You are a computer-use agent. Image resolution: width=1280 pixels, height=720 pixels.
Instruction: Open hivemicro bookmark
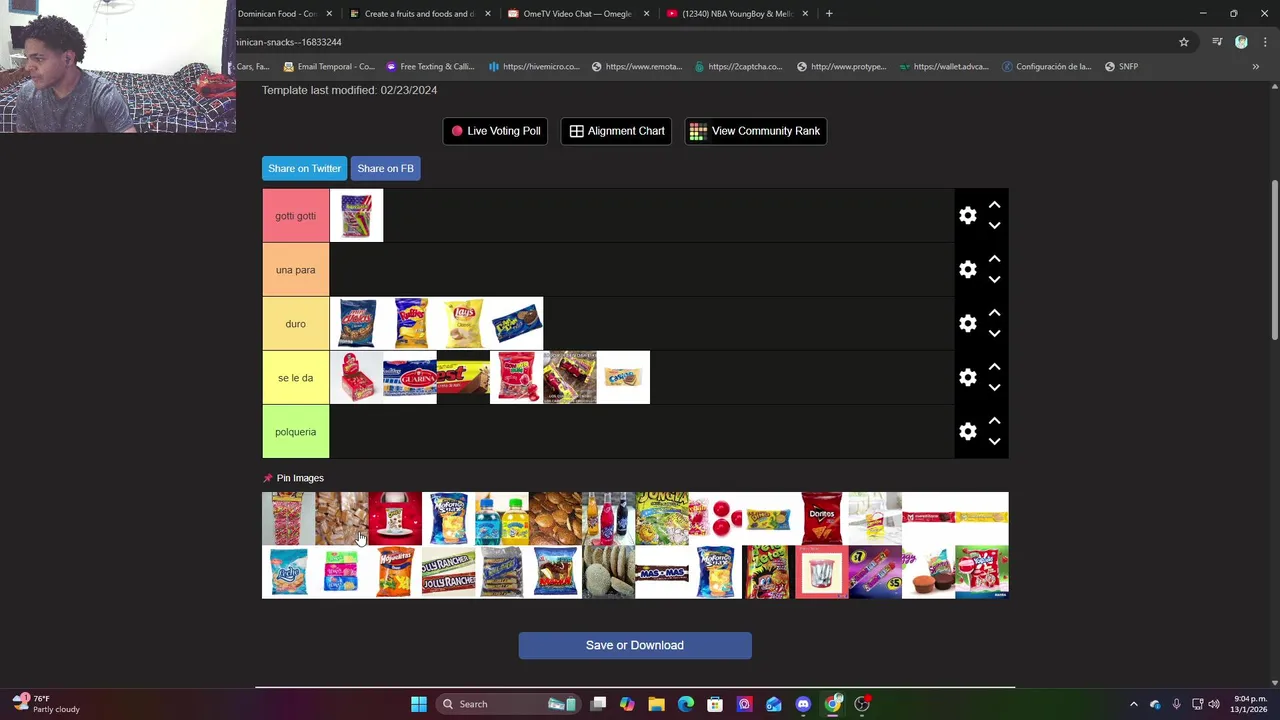tap(534, 67)
